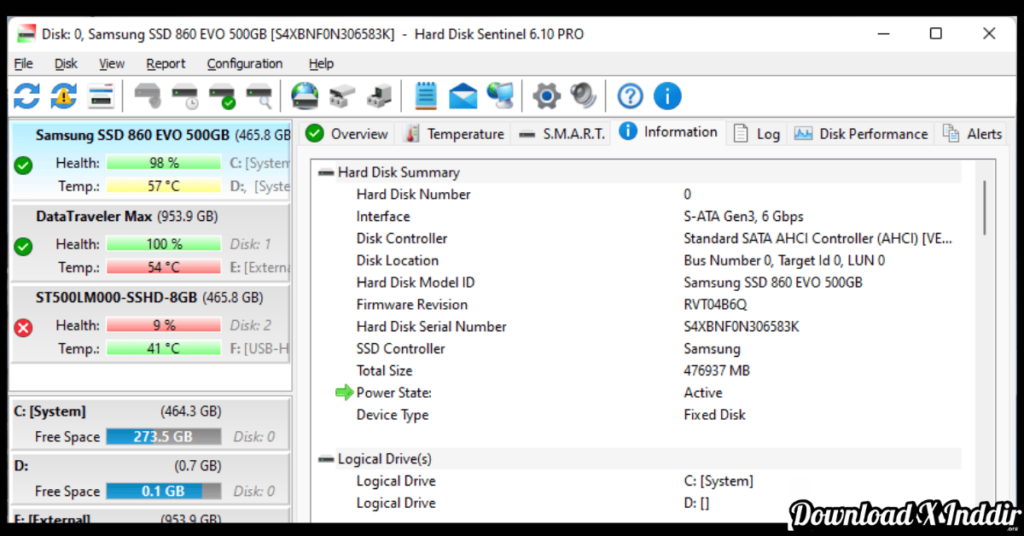Collapse the Hard Disk Summary section

pos(326,172)
